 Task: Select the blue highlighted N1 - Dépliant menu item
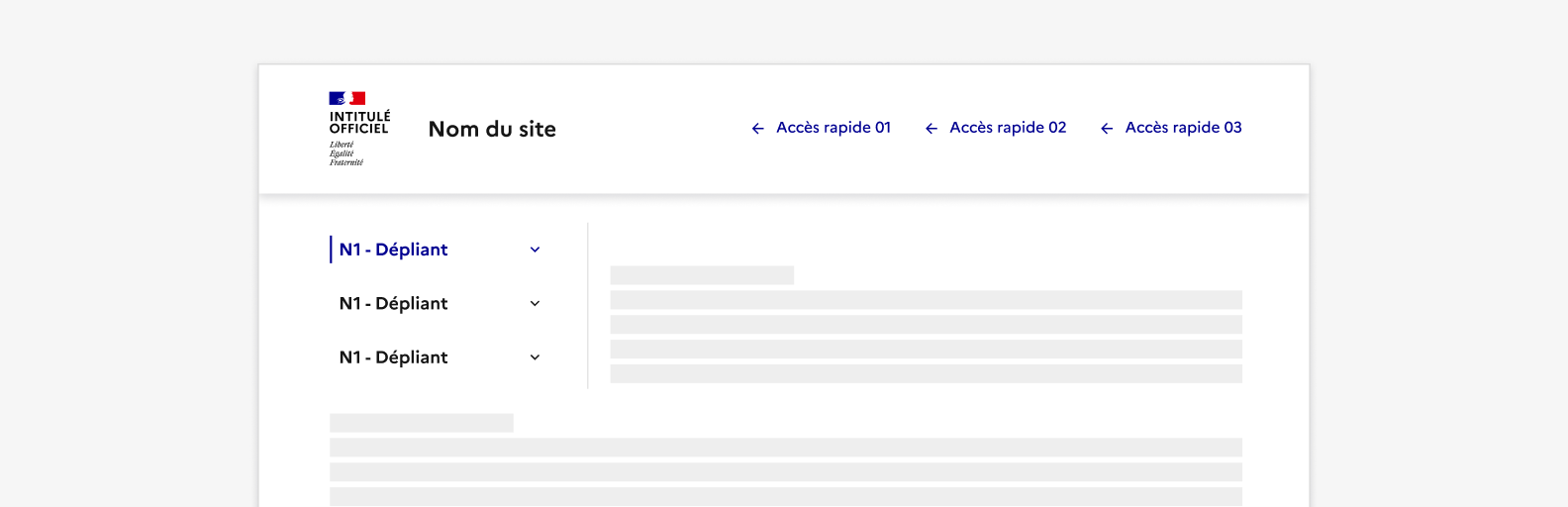393,250
